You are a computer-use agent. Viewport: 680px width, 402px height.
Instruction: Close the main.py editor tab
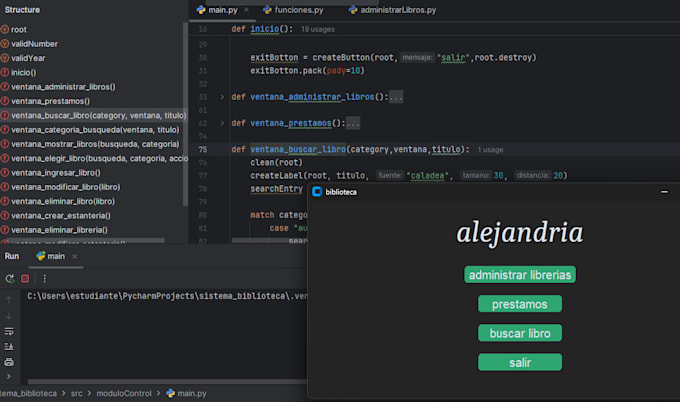pyautogui.click(x=246, y=10)
